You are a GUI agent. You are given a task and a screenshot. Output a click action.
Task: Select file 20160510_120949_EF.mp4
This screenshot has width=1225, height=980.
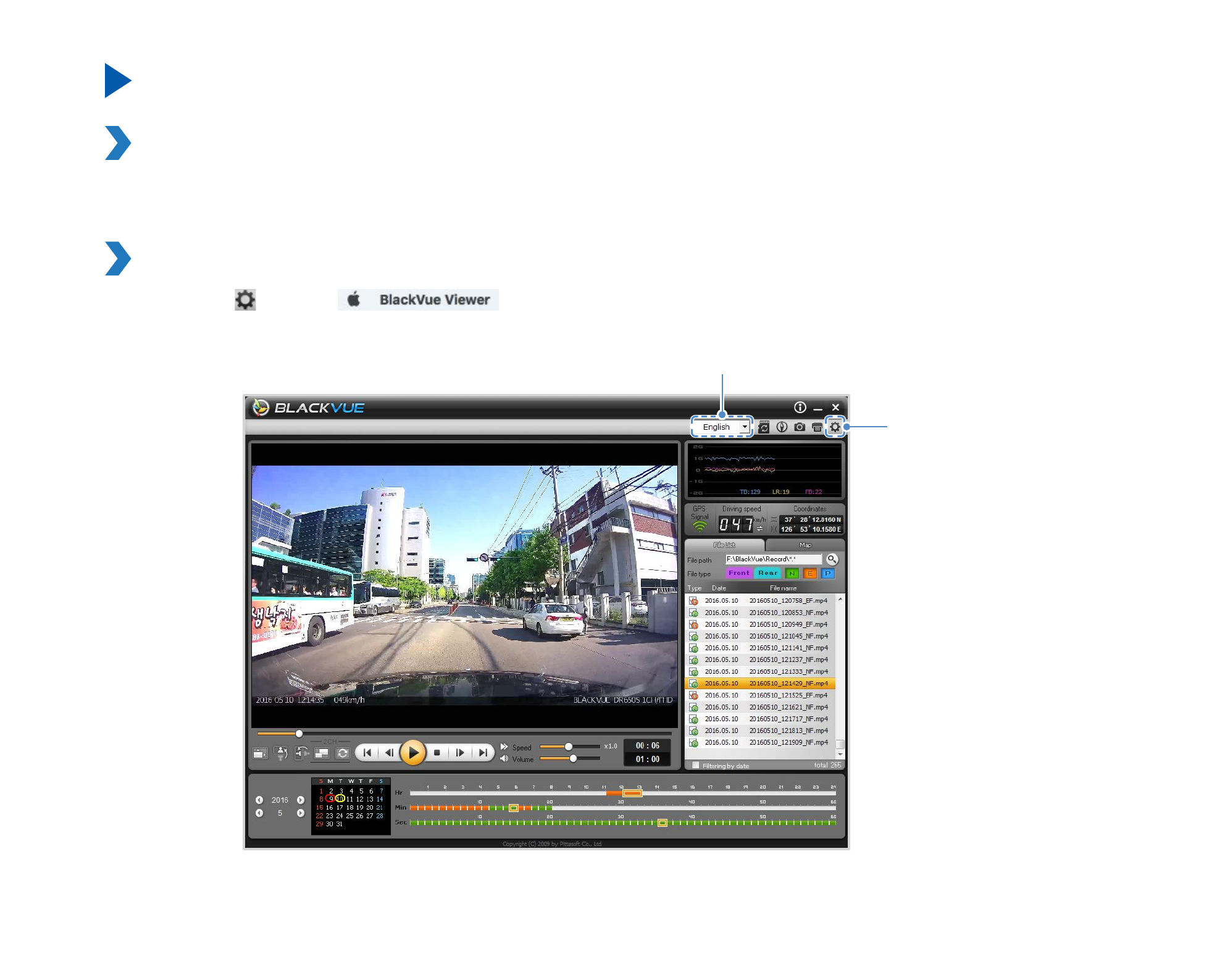pos(761,624)
